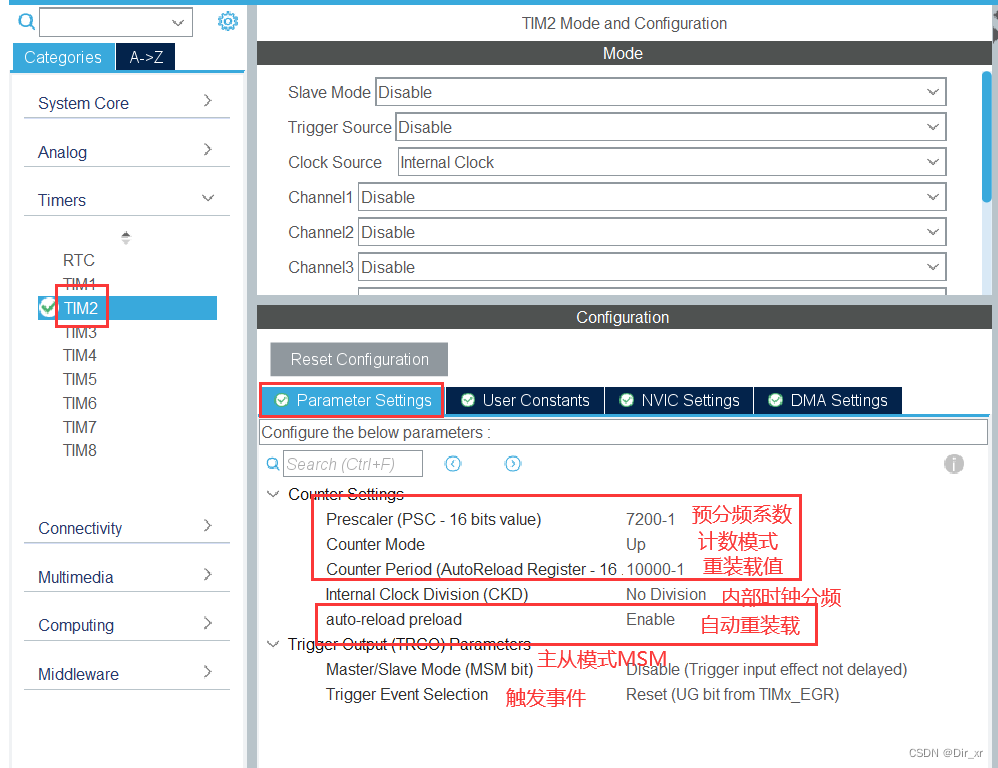998x768 pixels.
Task: Collapse the Counter Settings group
Action: click(274, 494)
